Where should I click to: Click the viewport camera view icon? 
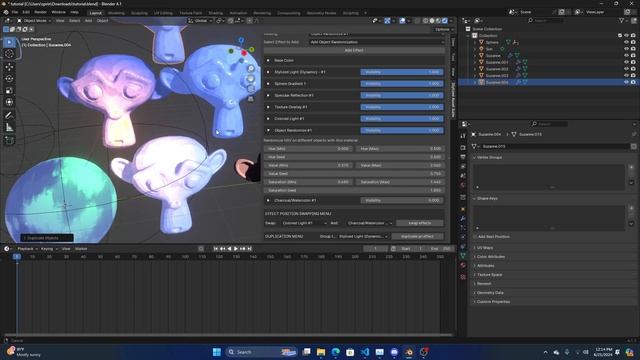tap(251, 89)
